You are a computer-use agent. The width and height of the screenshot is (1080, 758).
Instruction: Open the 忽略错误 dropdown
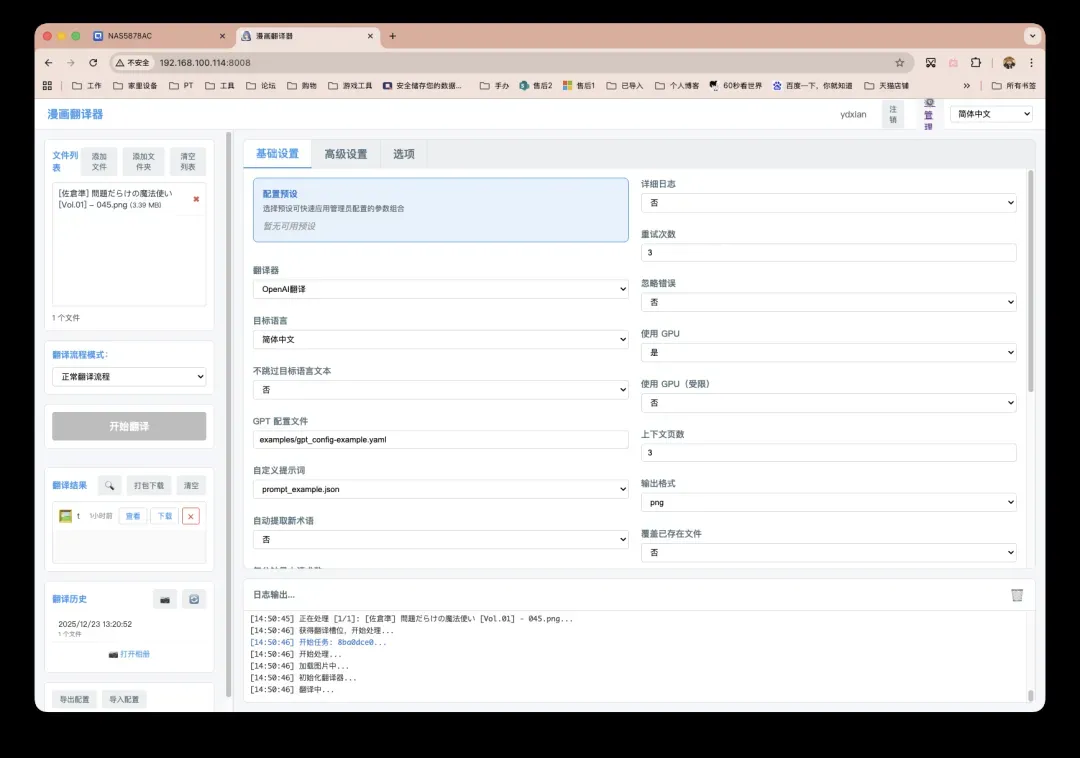828,302
